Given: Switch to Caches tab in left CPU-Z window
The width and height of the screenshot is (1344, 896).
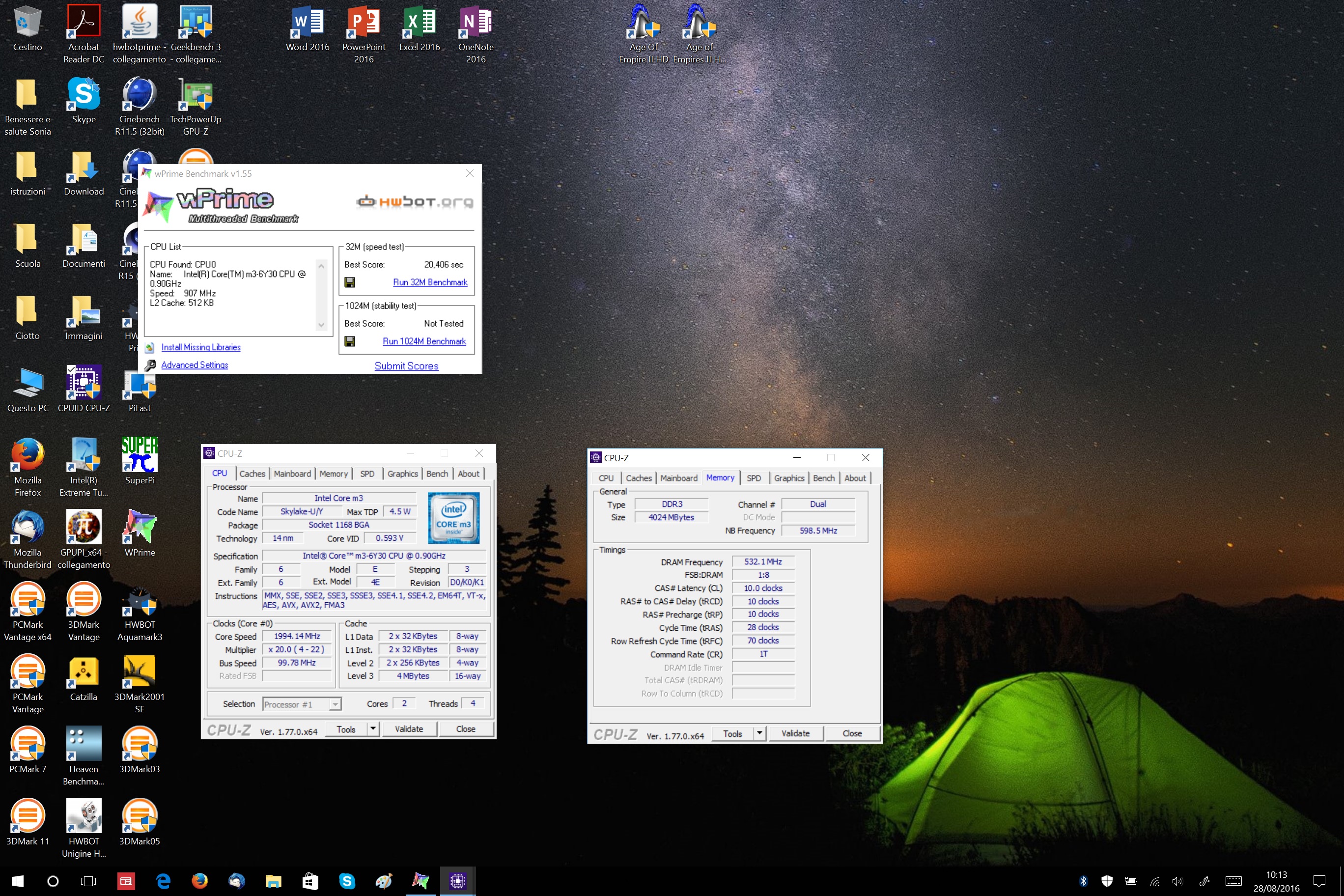Looking at the screenshot, I should point(252,474).
